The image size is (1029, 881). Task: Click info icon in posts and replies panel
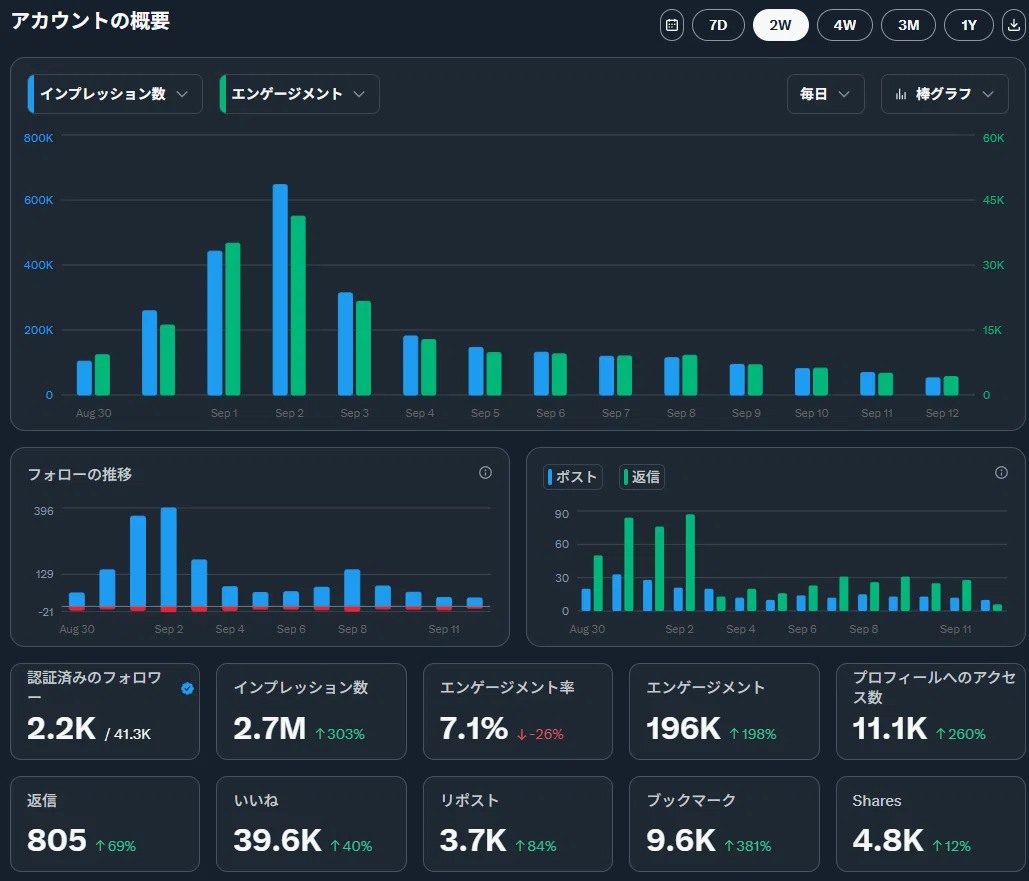[1001, 473]
